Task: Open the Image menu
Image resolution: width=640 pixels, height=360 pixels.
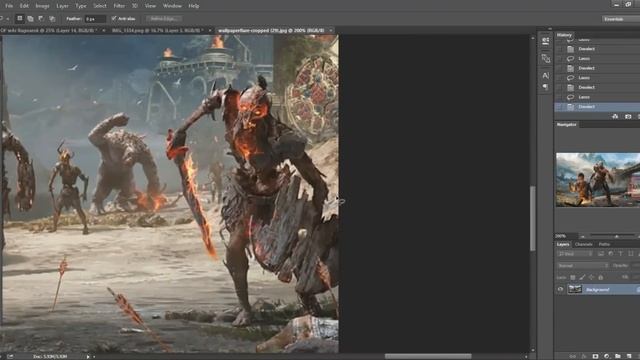Action: click(x=42, y=6)
